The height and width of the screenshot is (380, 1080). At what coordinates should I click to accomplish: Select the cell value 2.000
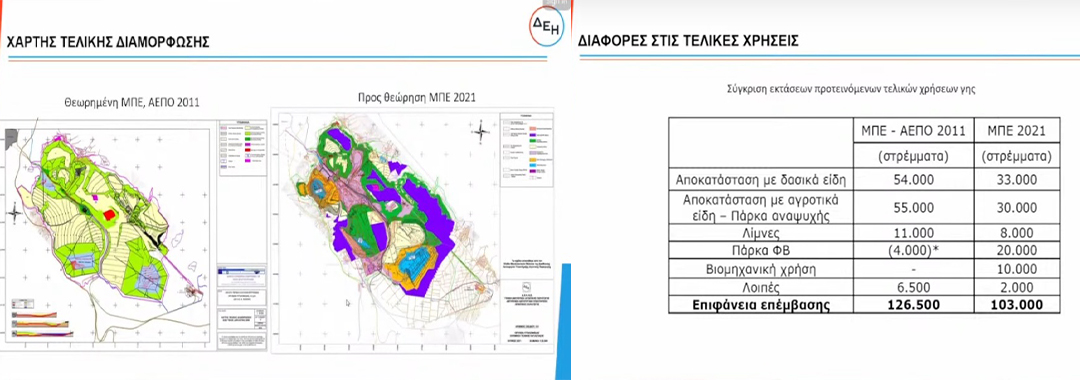(1016, 286)
